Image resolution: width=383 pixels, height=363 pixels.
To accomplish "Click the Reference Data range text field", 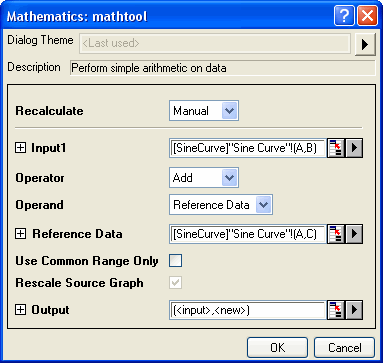I will 248,234.
